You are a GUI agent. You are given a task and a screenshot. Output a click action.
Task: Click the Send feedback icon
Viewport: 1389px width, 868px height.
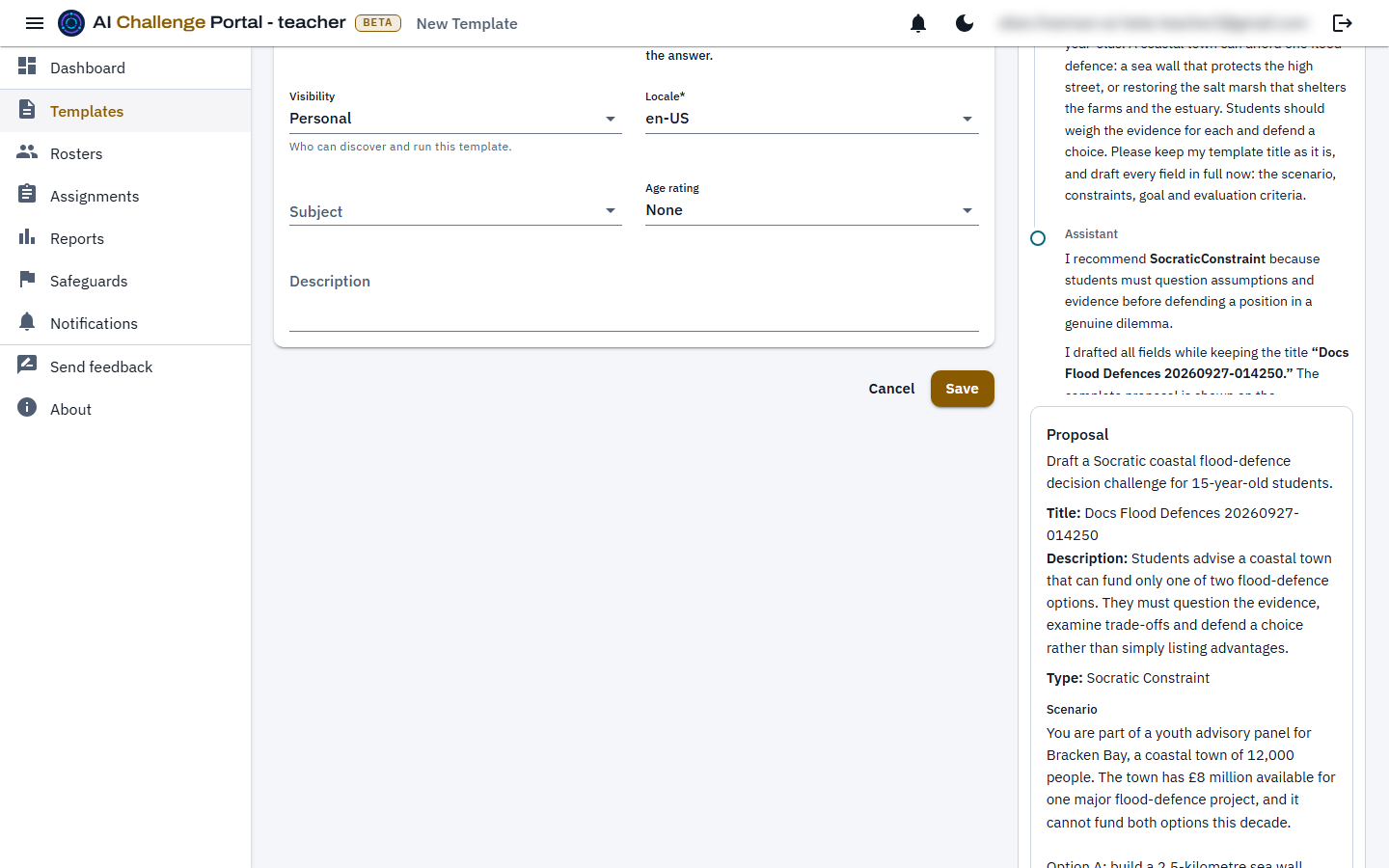pos(27,366)
